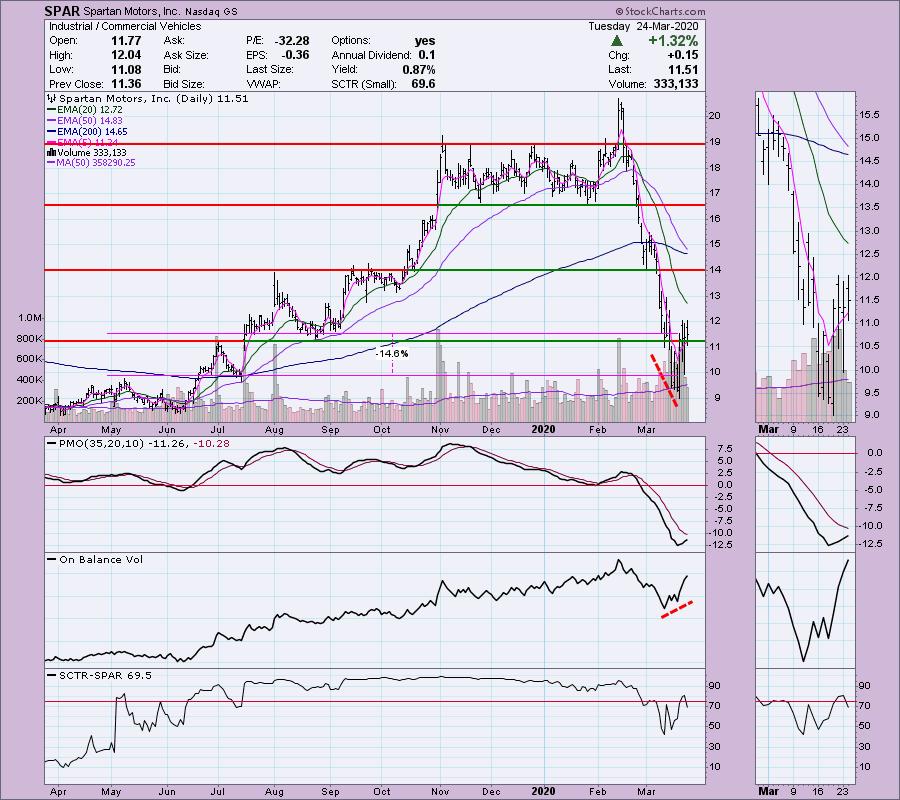
Task: Click the SCTR (Small) value 69.6
Action: coord(424,84)
